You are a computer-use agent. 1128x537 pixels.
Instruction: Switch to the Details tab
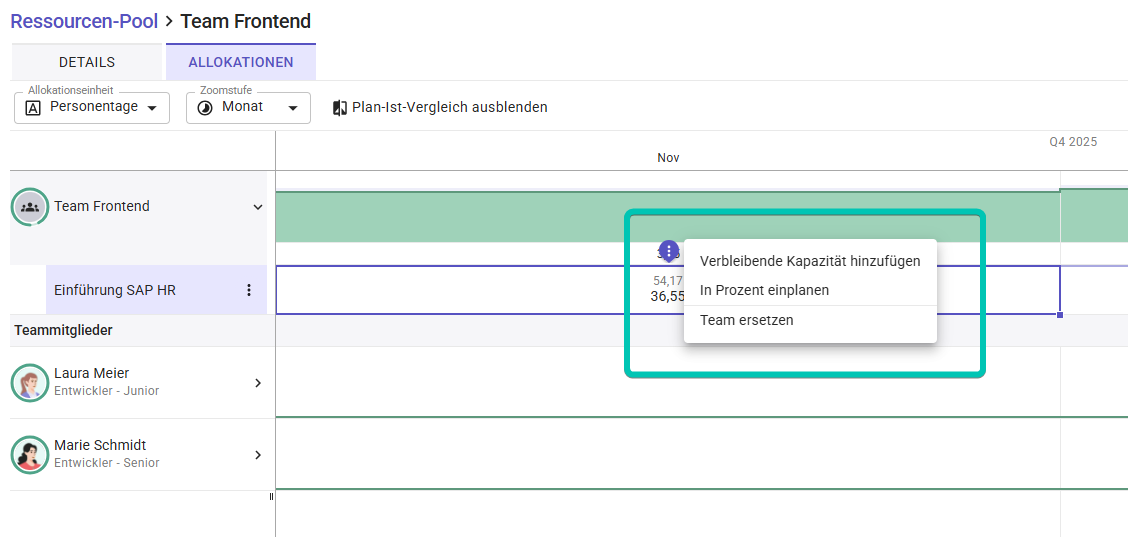pos(87,62)
